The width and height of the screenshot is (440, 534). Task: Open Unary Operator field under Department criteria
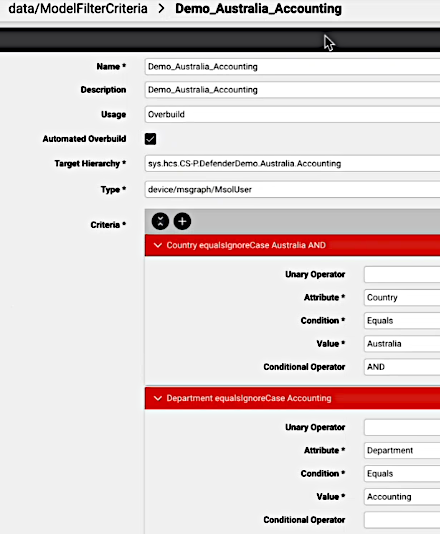coord(402,427)
